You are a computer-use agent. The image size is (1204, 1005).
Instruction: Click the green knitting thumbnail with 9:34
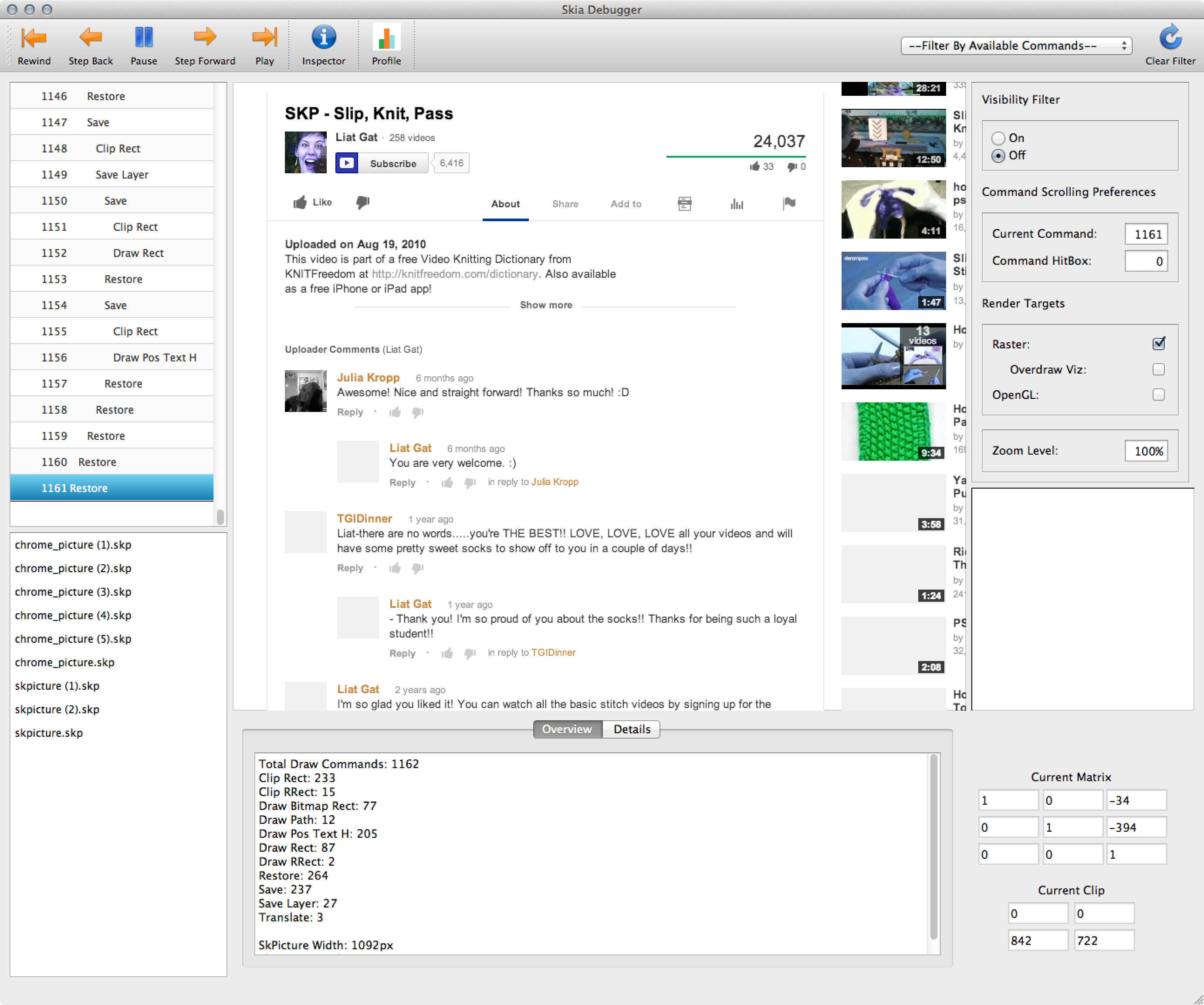pos(893,432)
